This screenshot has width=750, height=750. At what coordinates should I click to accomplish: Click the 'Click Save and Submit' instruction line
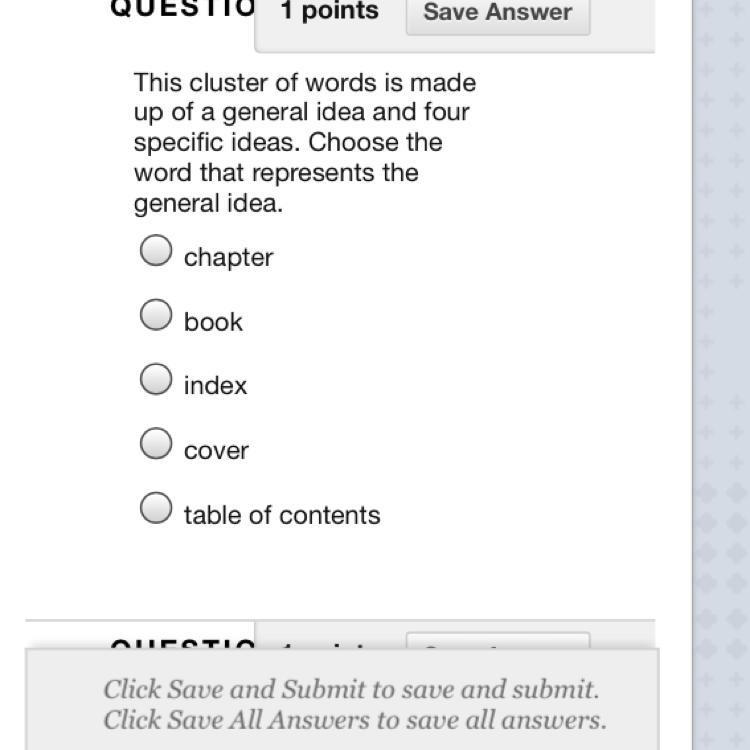point(351,689)
